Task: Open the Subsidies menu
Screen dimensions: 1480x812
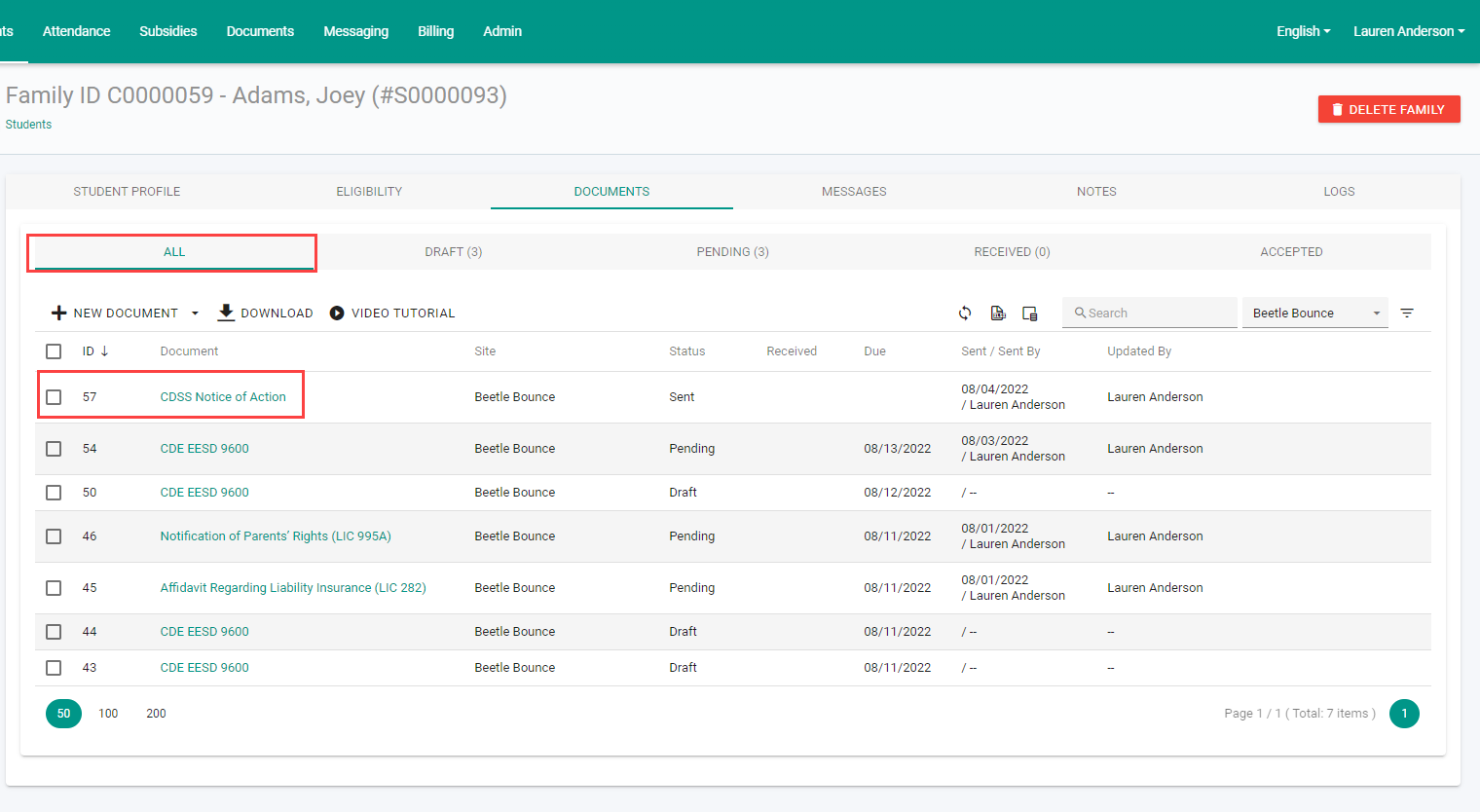Action: pos(167,31)
